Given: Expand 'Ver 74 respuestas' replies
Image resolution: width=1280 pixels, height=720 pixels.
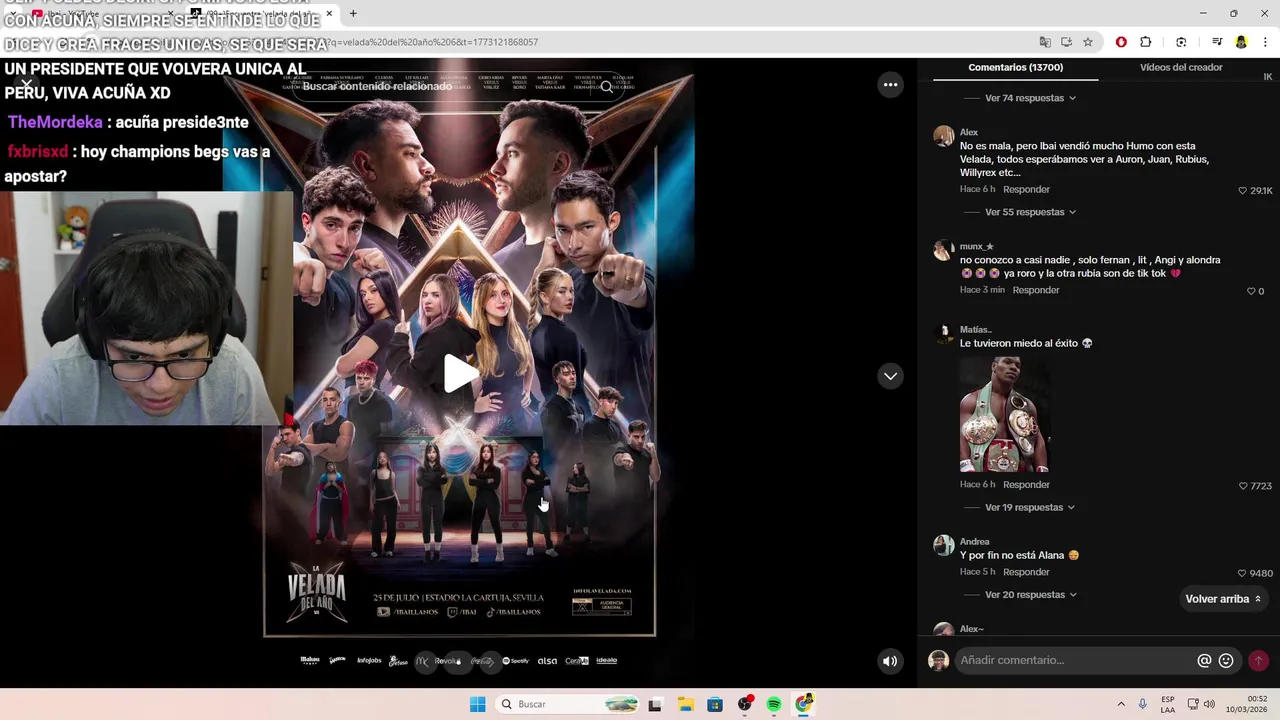Looking at the screenshot, I should pyautogui.click(x=1030, y=98).
